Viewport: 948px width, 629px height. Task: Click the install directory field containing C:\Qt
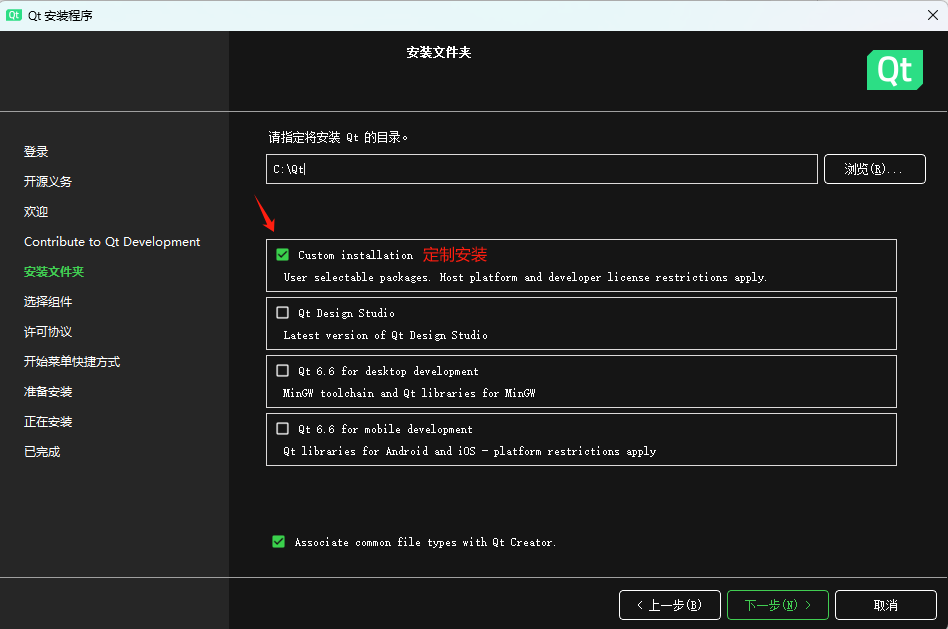click(542, 169)
